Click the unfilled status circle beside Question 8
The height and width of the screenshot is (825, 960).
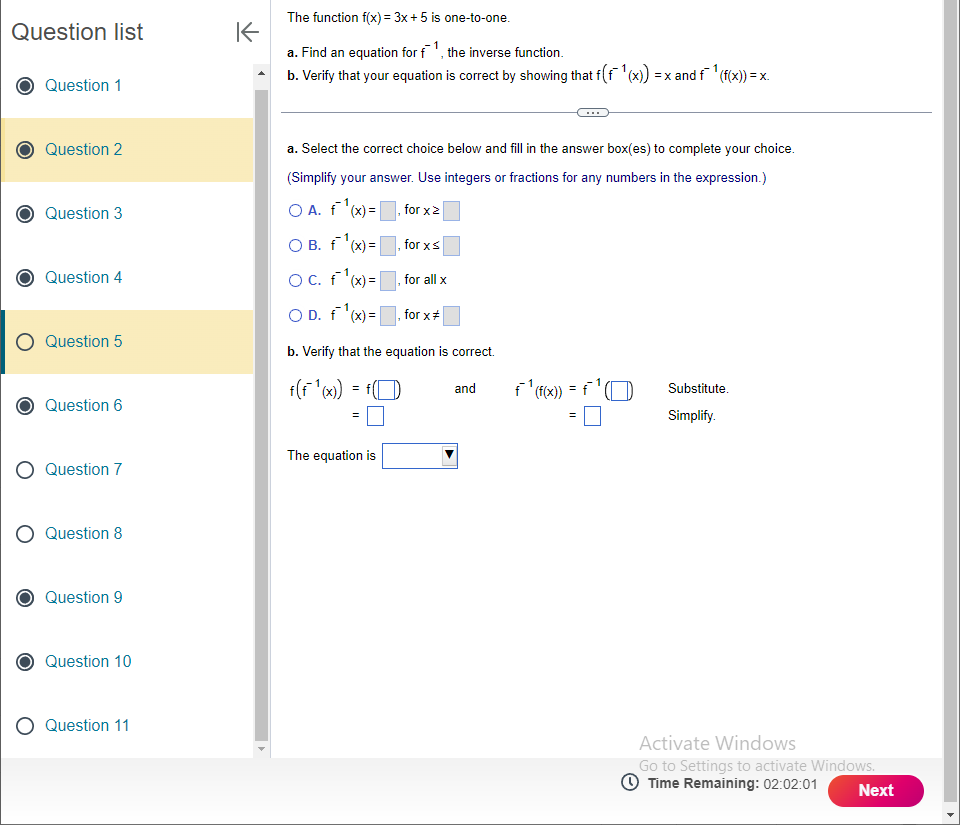click(24, 533)
